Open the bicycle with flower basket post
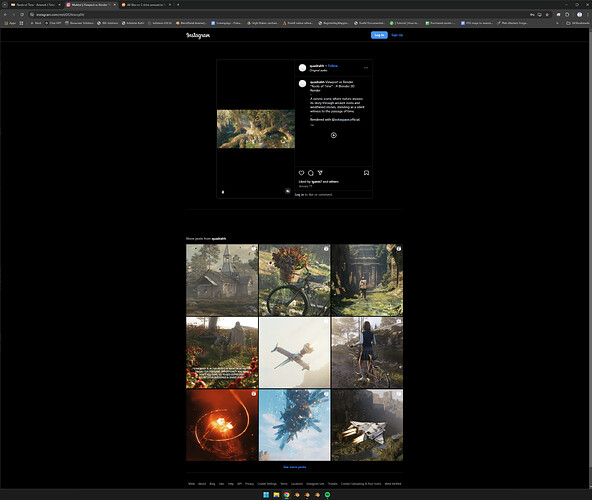Image resolution: width=592 pixels, height=500 pixels. tap(294, 280)
